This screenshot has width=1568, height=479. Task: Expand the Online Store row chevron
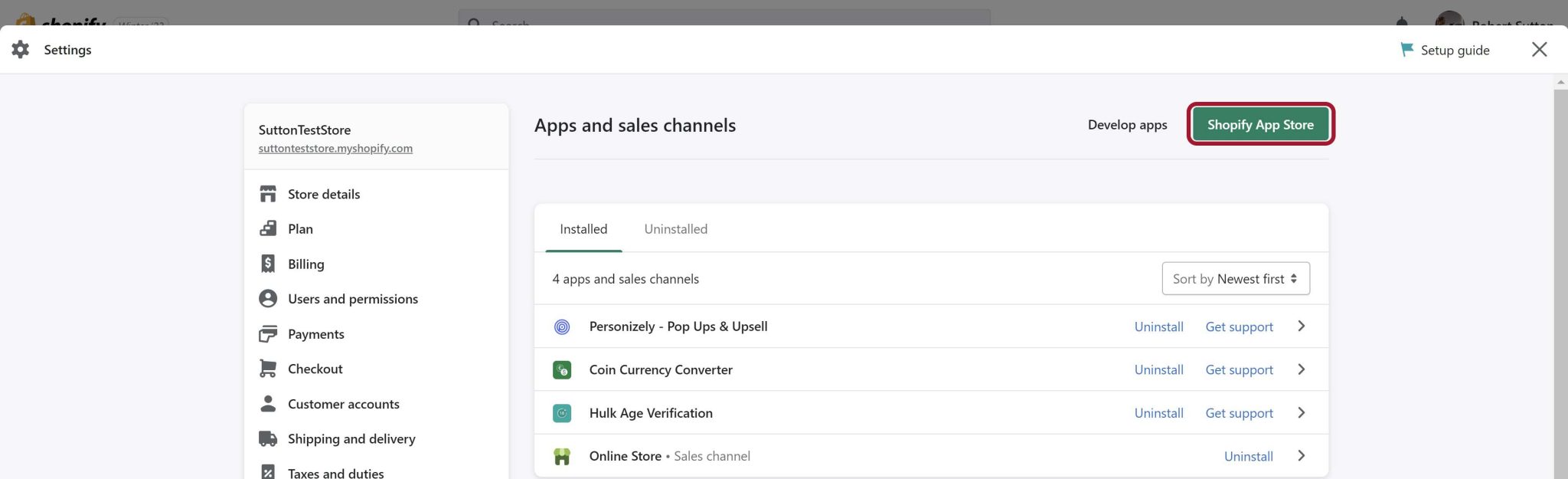[1302, 456]
